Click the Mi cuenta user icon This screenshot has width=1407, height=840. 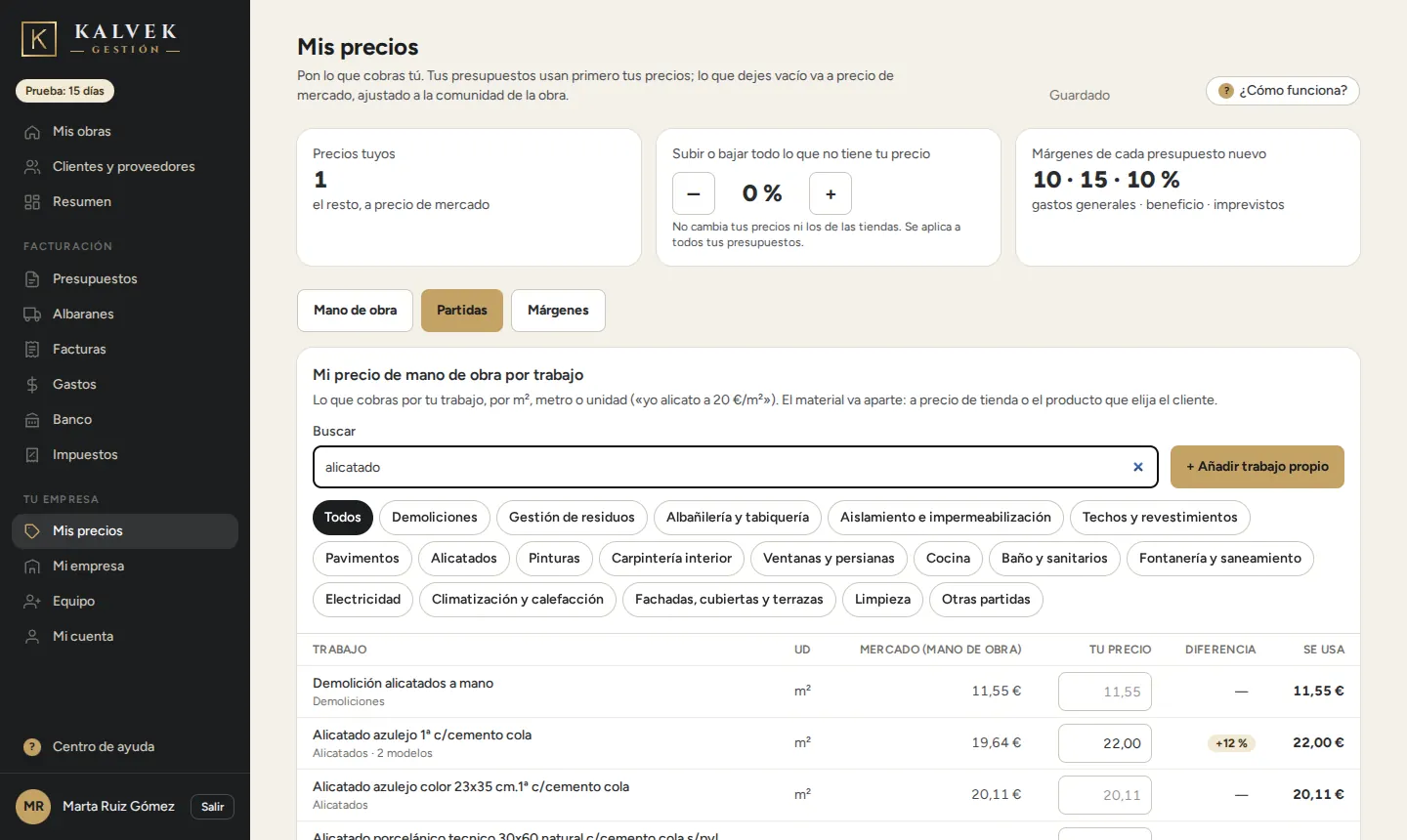pyautogui.click(x=32, y=637)
